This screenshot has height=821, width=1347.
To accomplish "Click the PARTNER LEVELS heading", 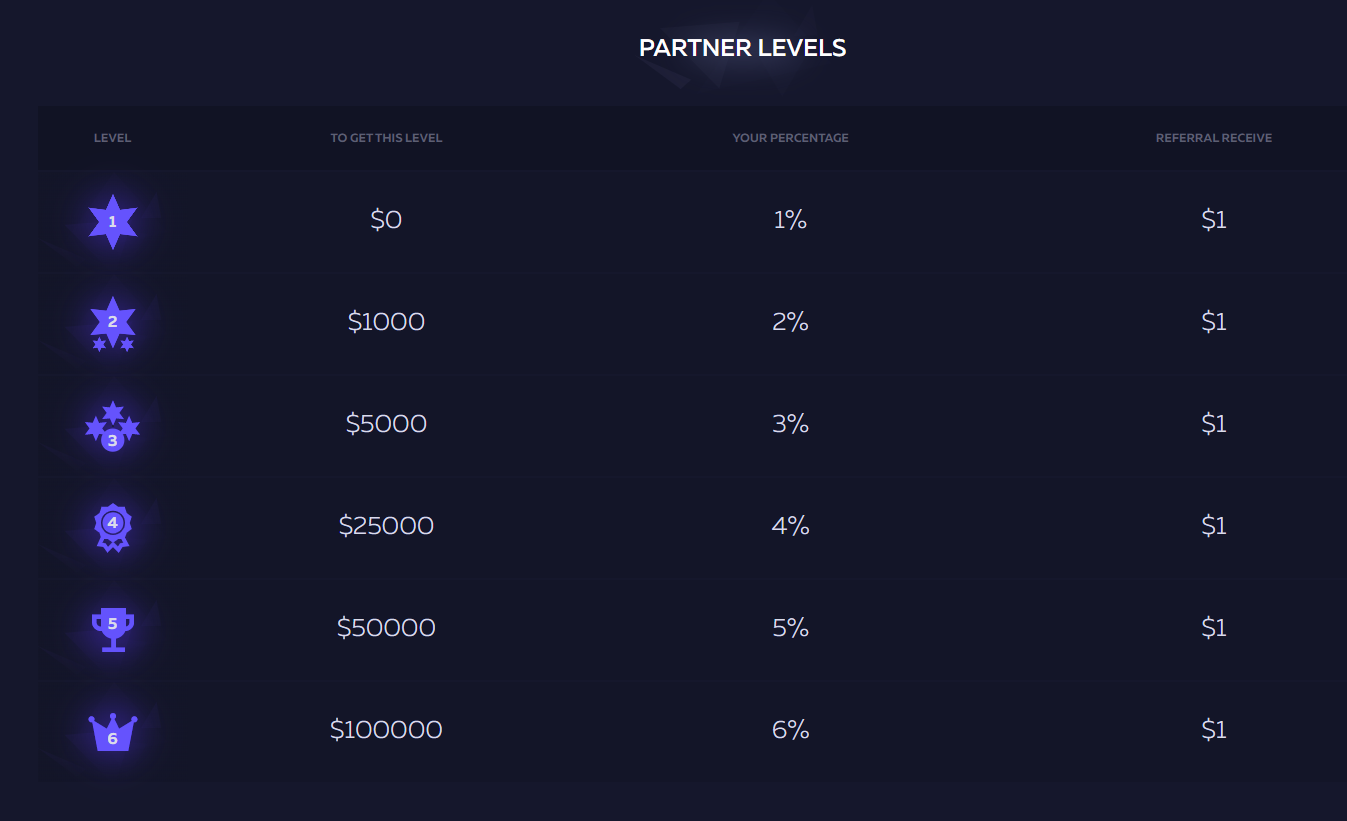I will [x=742, y=48].
